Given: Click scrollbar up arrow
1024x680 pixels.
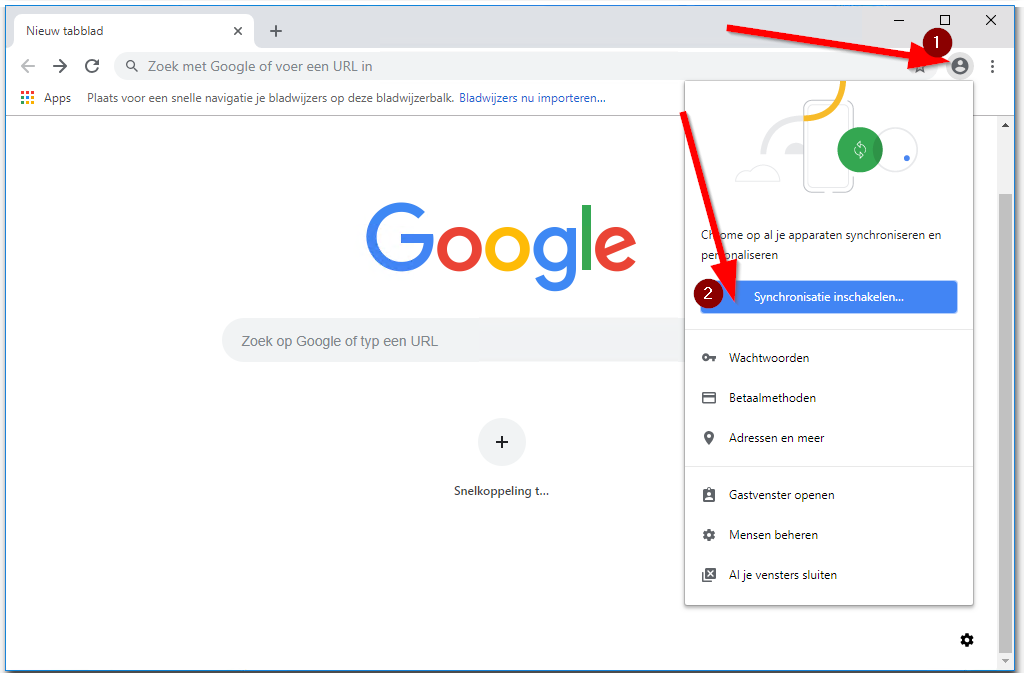Looking at the screenshot, I should point(1006,125).
